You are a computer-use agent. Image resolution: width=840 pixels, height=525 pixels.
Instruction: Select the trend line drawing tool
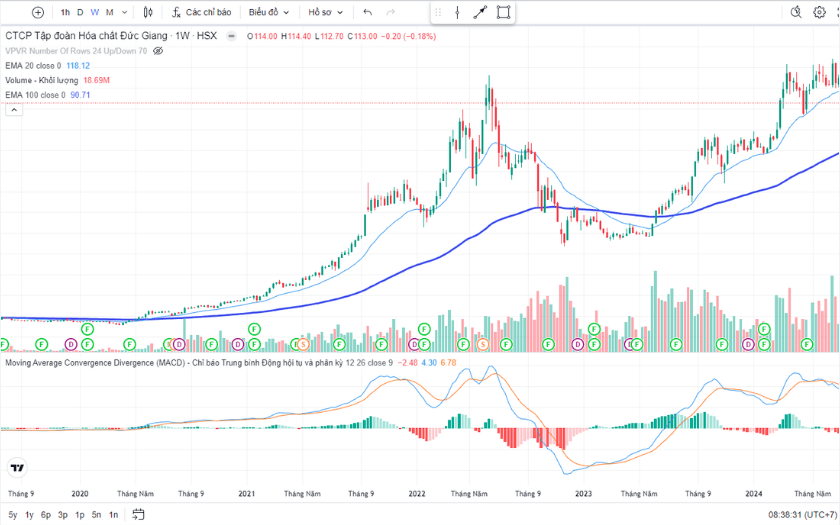480,13
